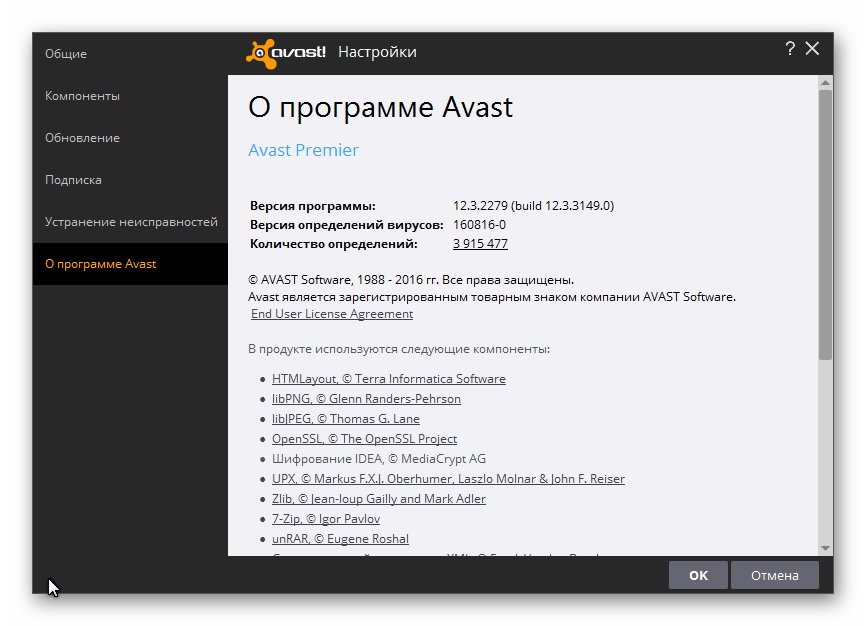Open the definitions count link 3 915 477

click(480, 244)
